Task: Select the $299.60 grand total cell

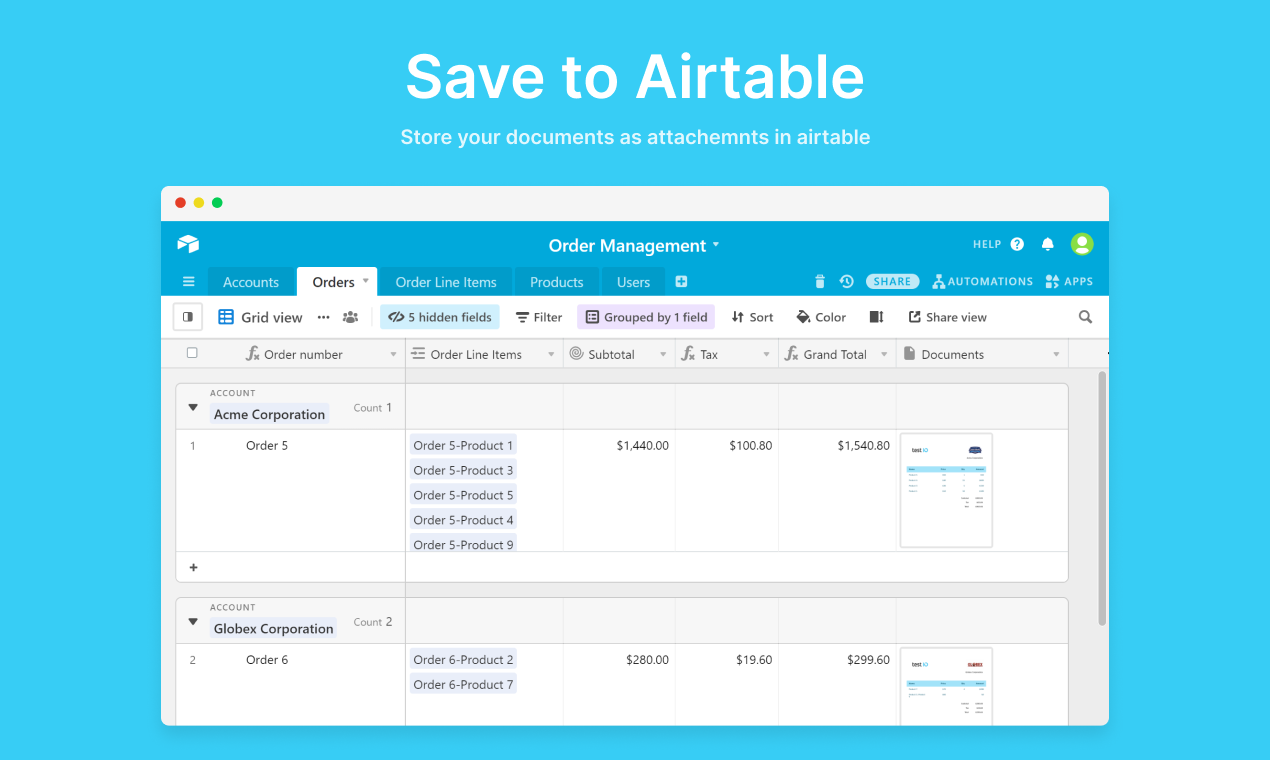Action: 837,685
